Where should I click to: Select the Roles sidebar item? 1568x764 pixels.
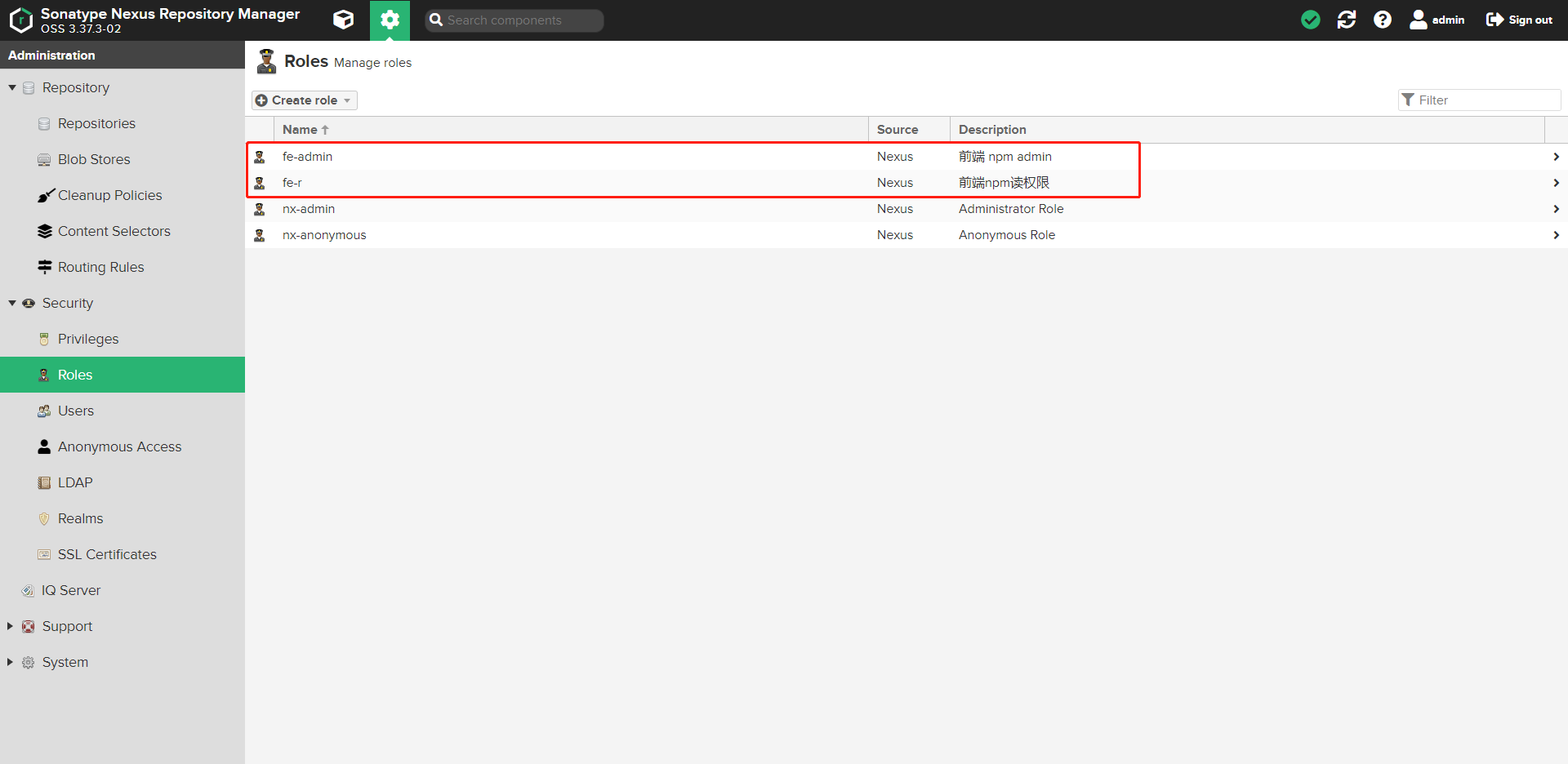point(122,375)
